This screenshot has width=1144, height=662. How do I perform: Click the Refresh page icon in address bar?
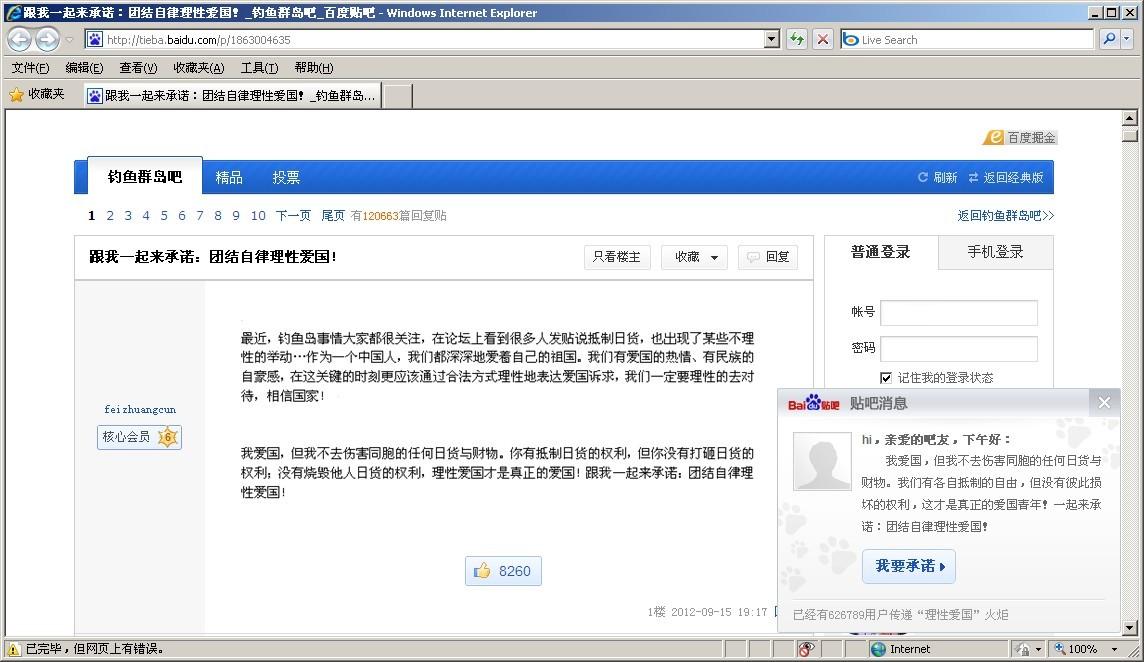click(x=797, y=39)
